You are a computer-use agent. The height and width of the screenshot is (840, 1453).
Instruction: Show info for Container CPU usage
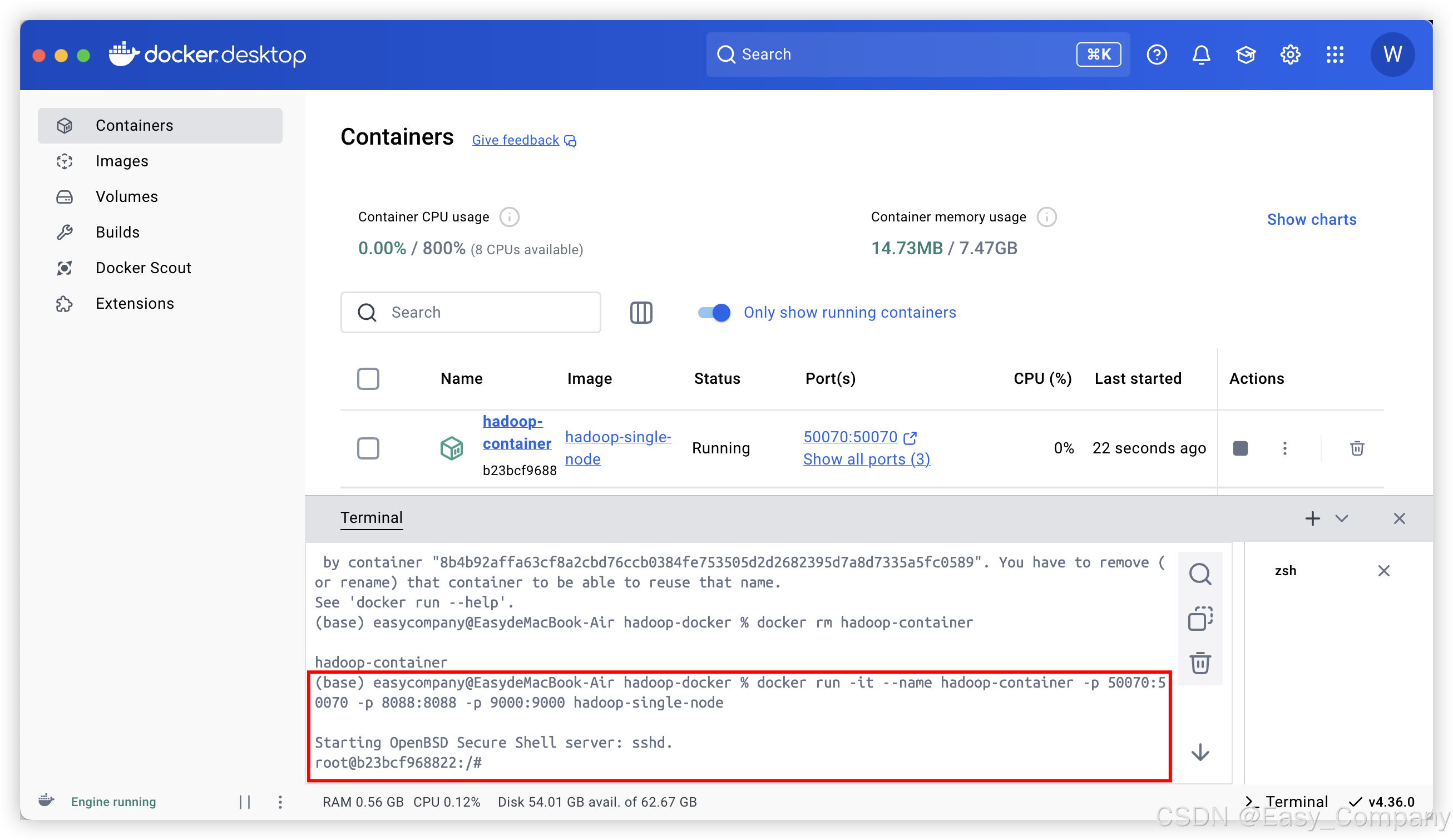pos(509,217)
